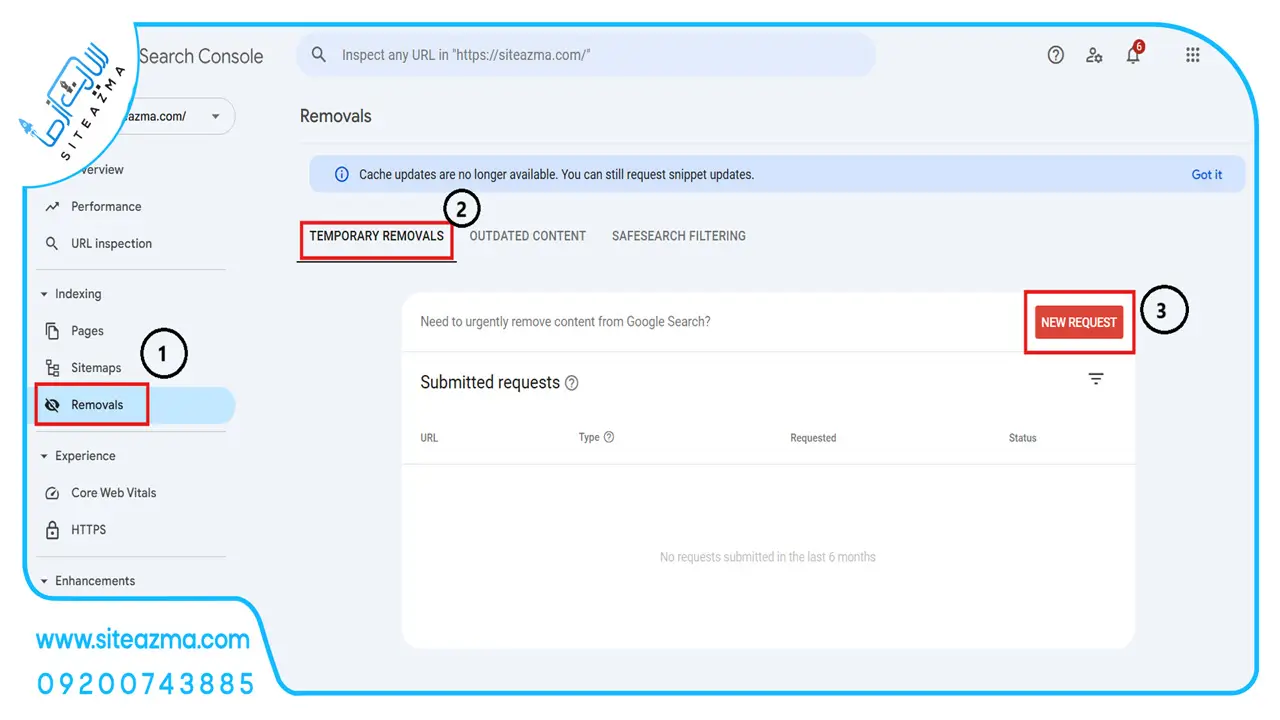
Task: Select the Temporary Removals tab
Action: click(x=376, y=236)
